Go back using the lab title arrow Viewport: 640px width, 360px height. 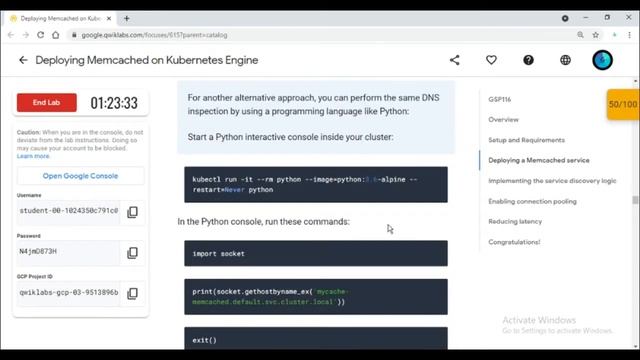[x=23, y=60]
